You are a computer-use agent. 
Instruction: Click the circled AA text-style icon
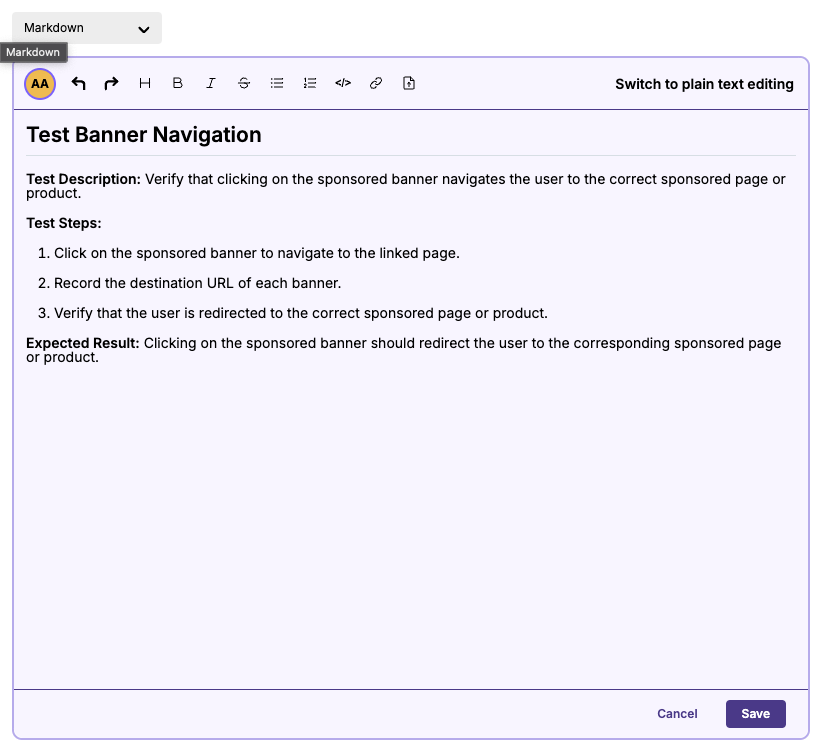pos(40,84)
